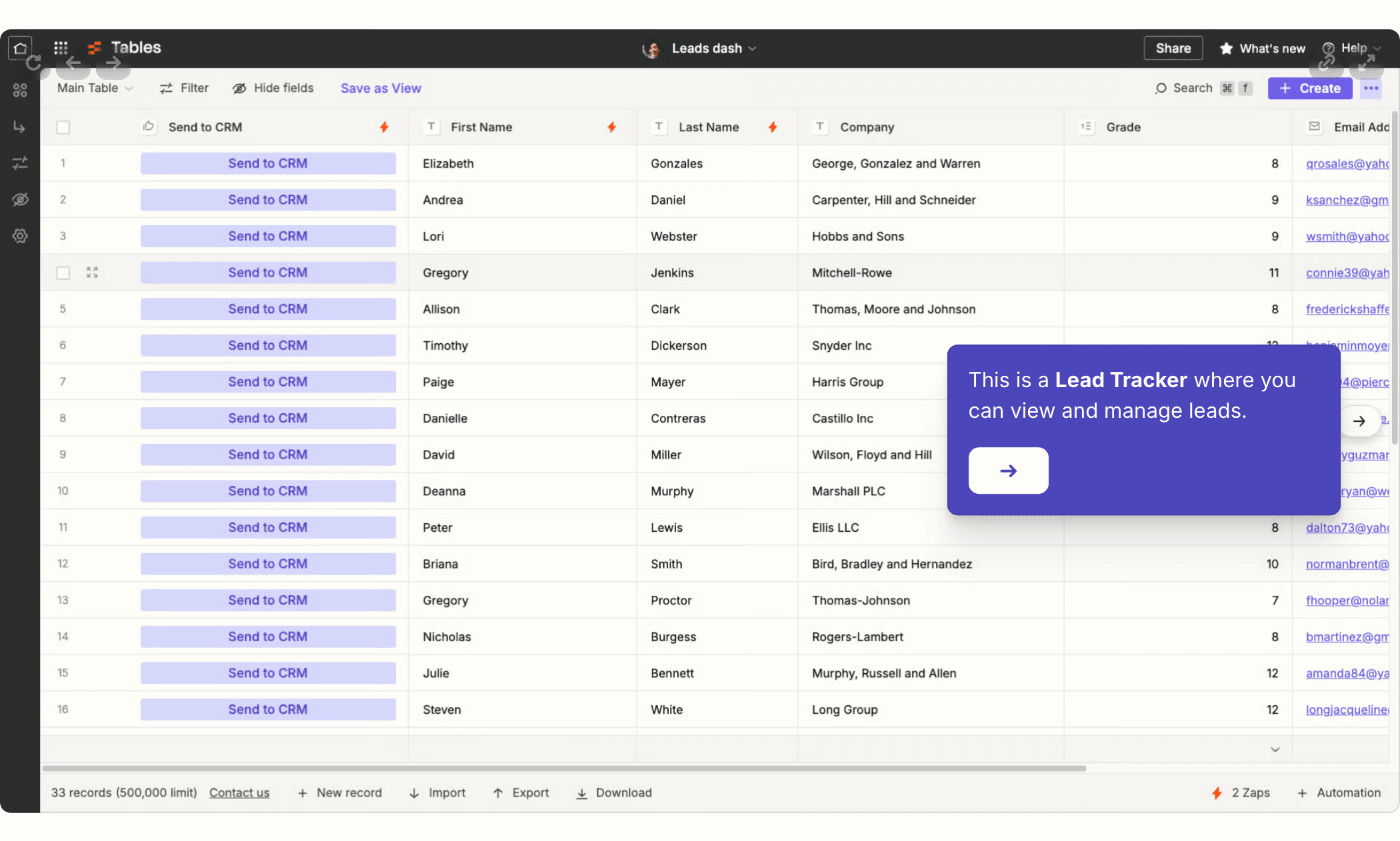Click the round next arrow at right edge
The image size is (1400, 841).
1359,421
